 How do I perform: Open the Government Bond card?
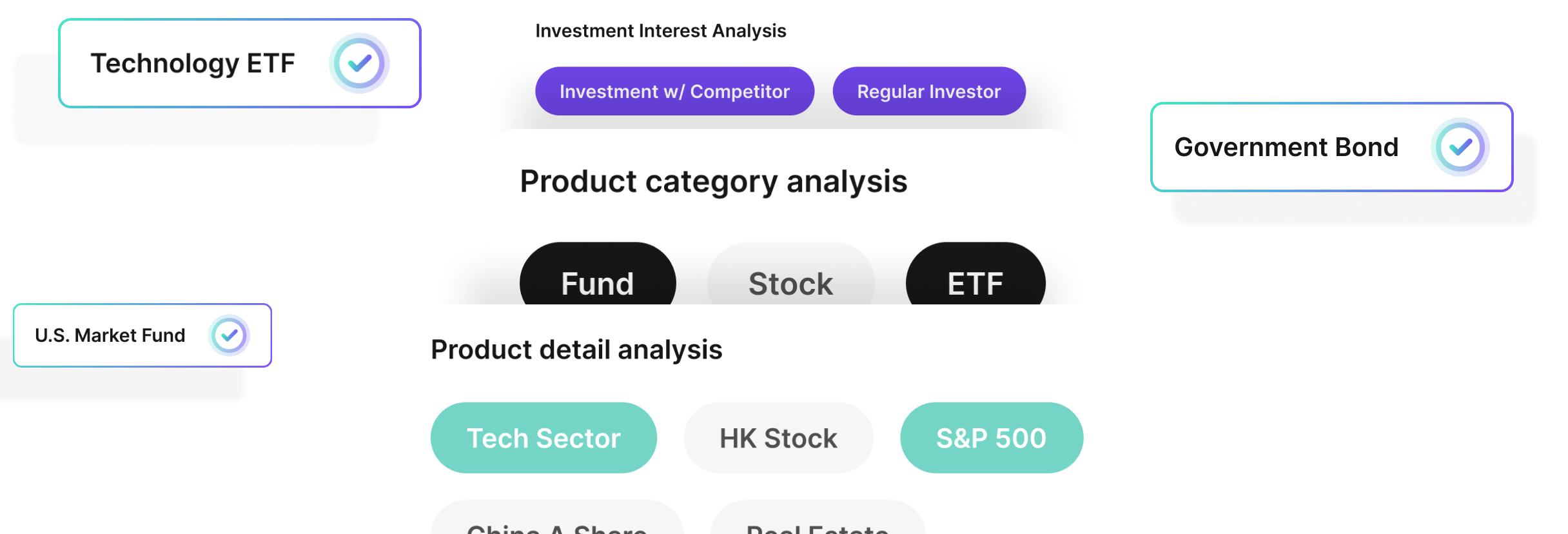pos(1332,147)
